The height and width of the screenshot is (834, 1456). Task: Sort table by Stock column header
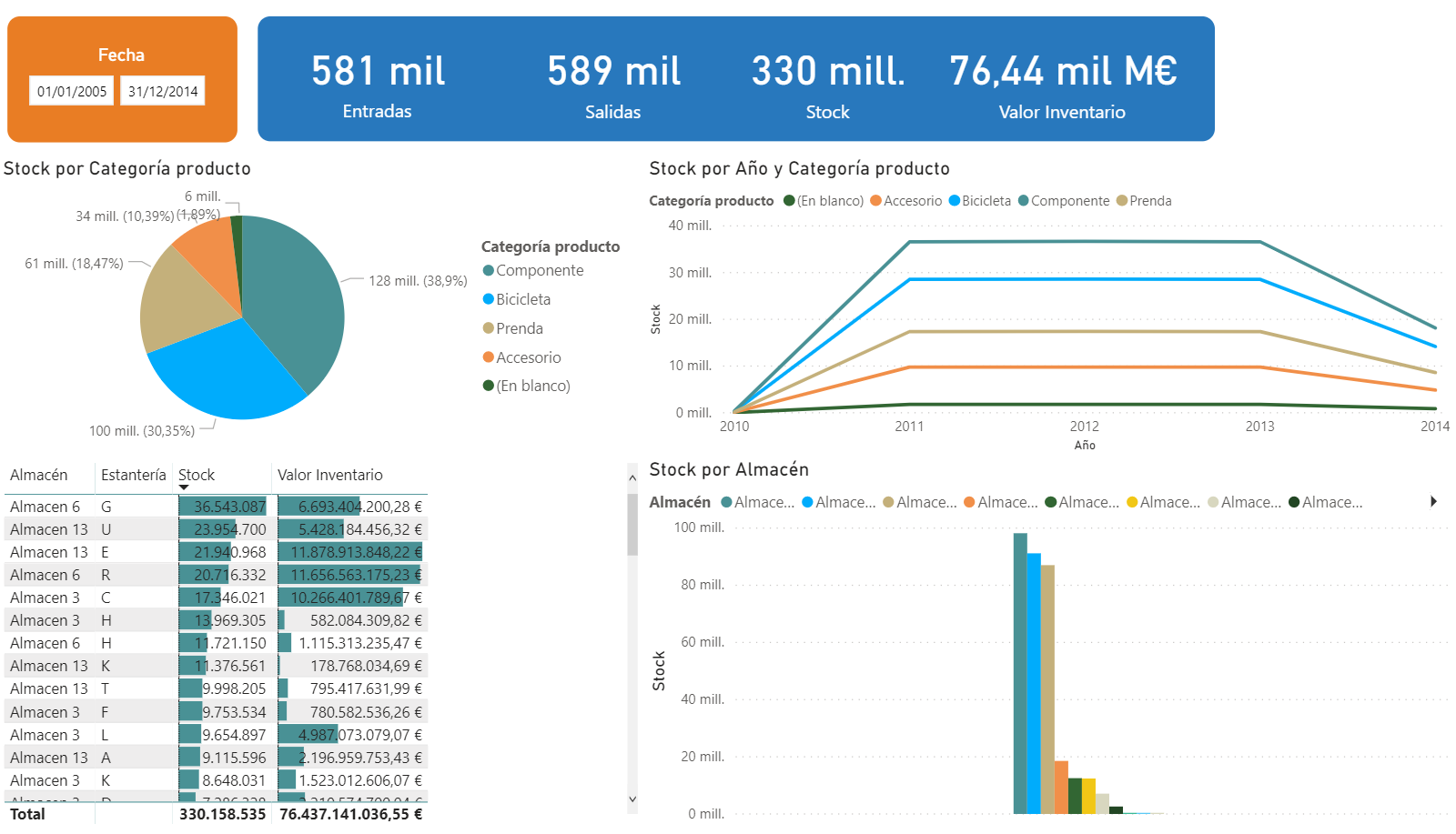pos(197,475)
